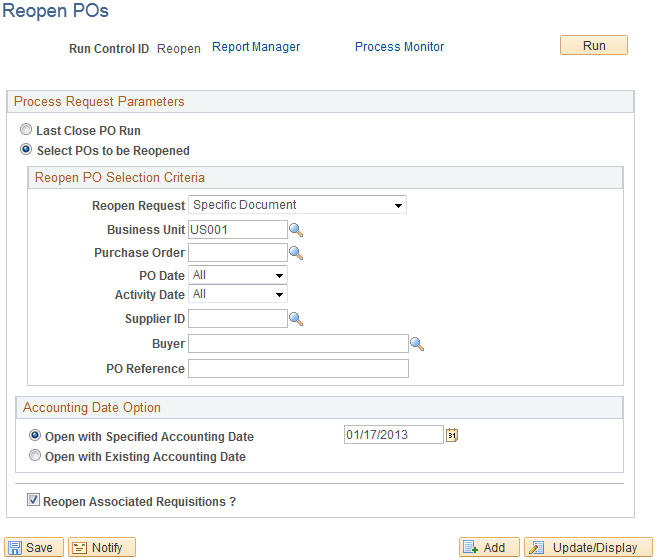Toggle Reopen Associated Requisitions checkbox
The height and width of the screenshot is (560, 656).
[x=33, y=499]
